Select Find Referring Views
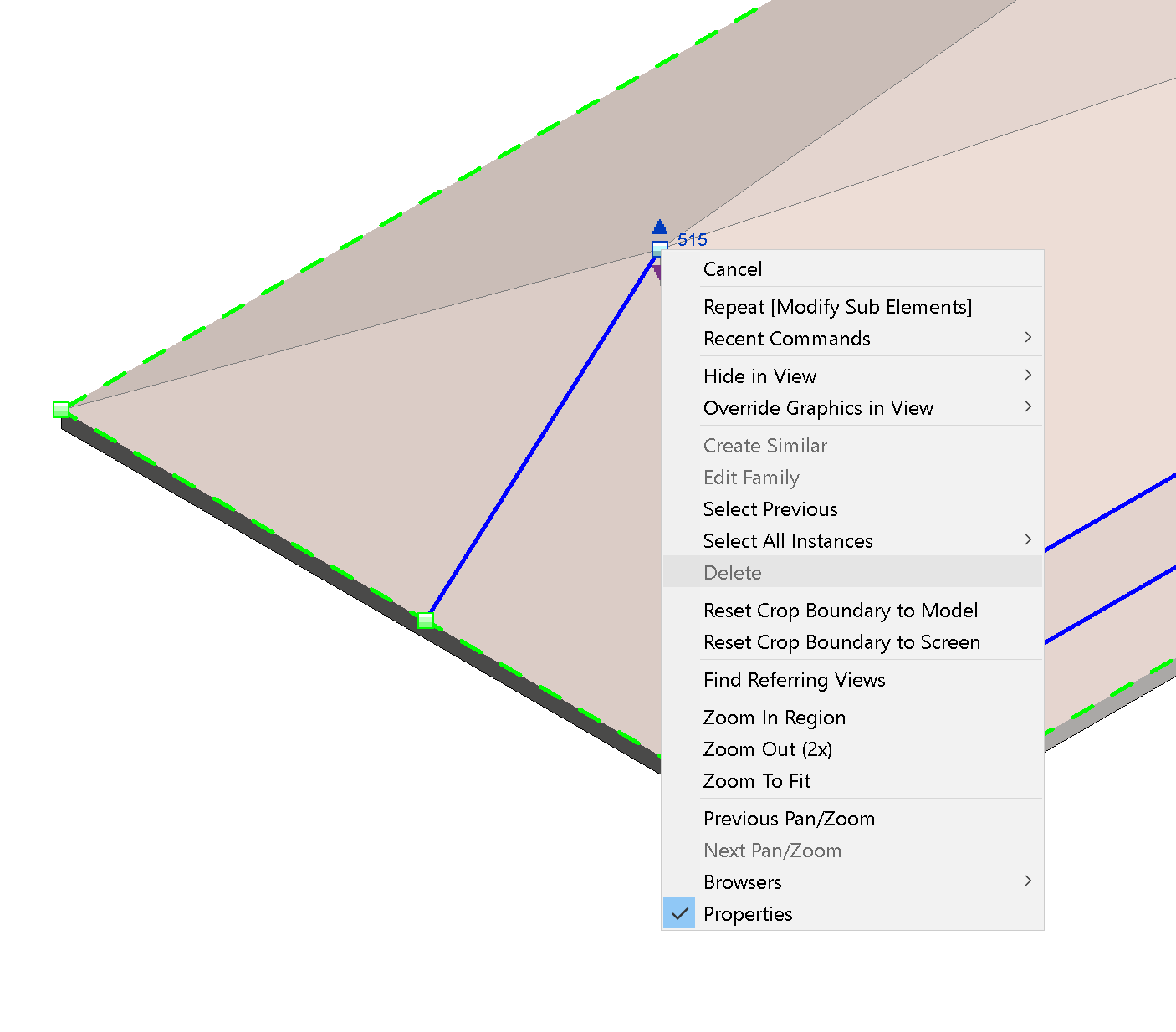The image size is (1176, 1032). coord(794,679)
